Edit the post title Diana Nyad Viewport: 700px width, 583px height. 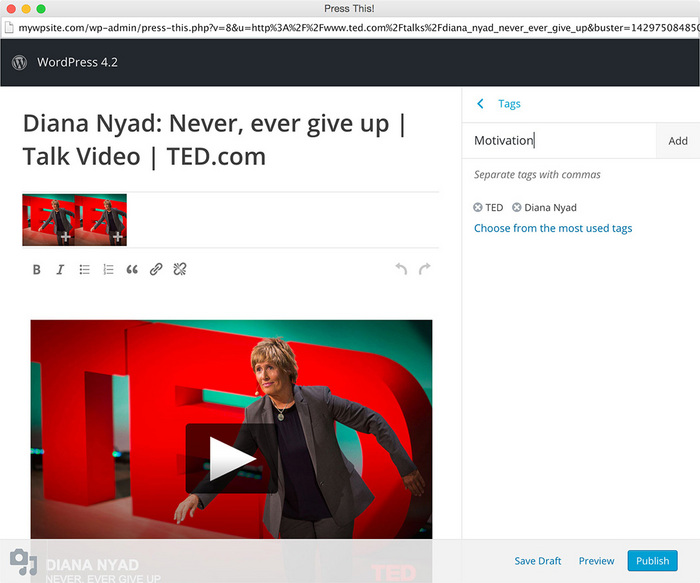(214, 140)
